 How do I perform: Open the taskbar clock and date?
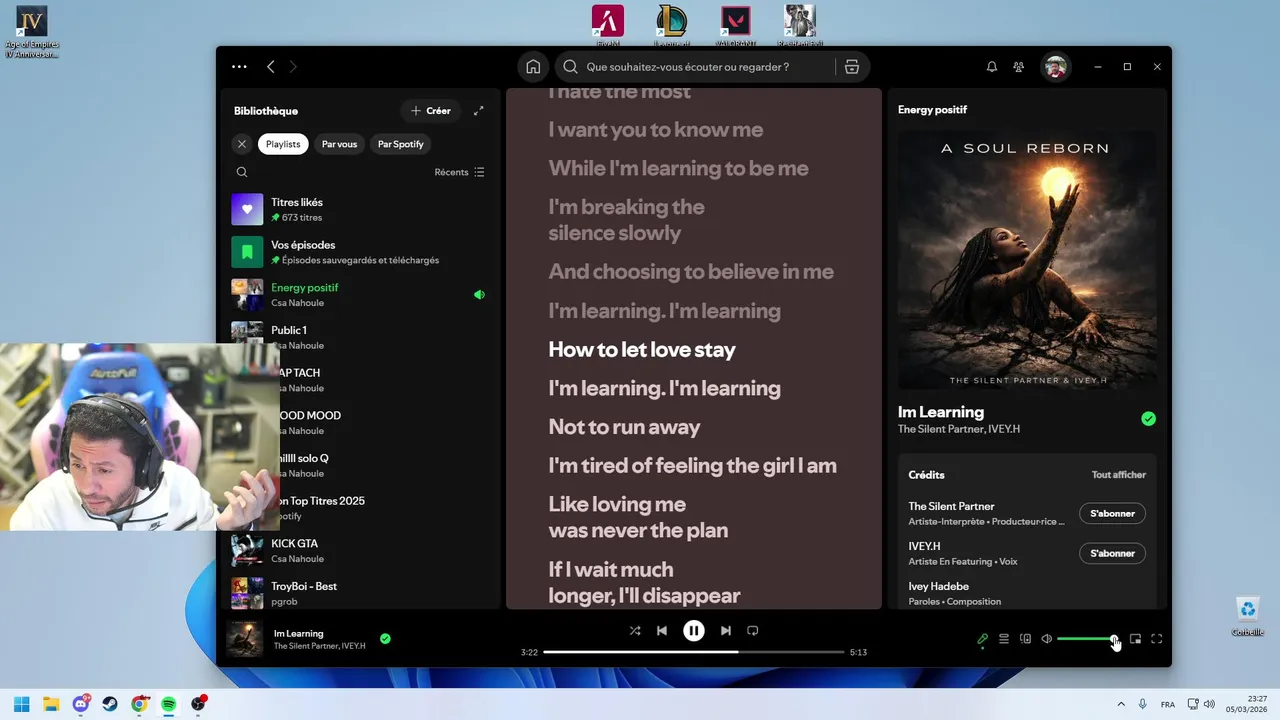(x=1248, y=704)
